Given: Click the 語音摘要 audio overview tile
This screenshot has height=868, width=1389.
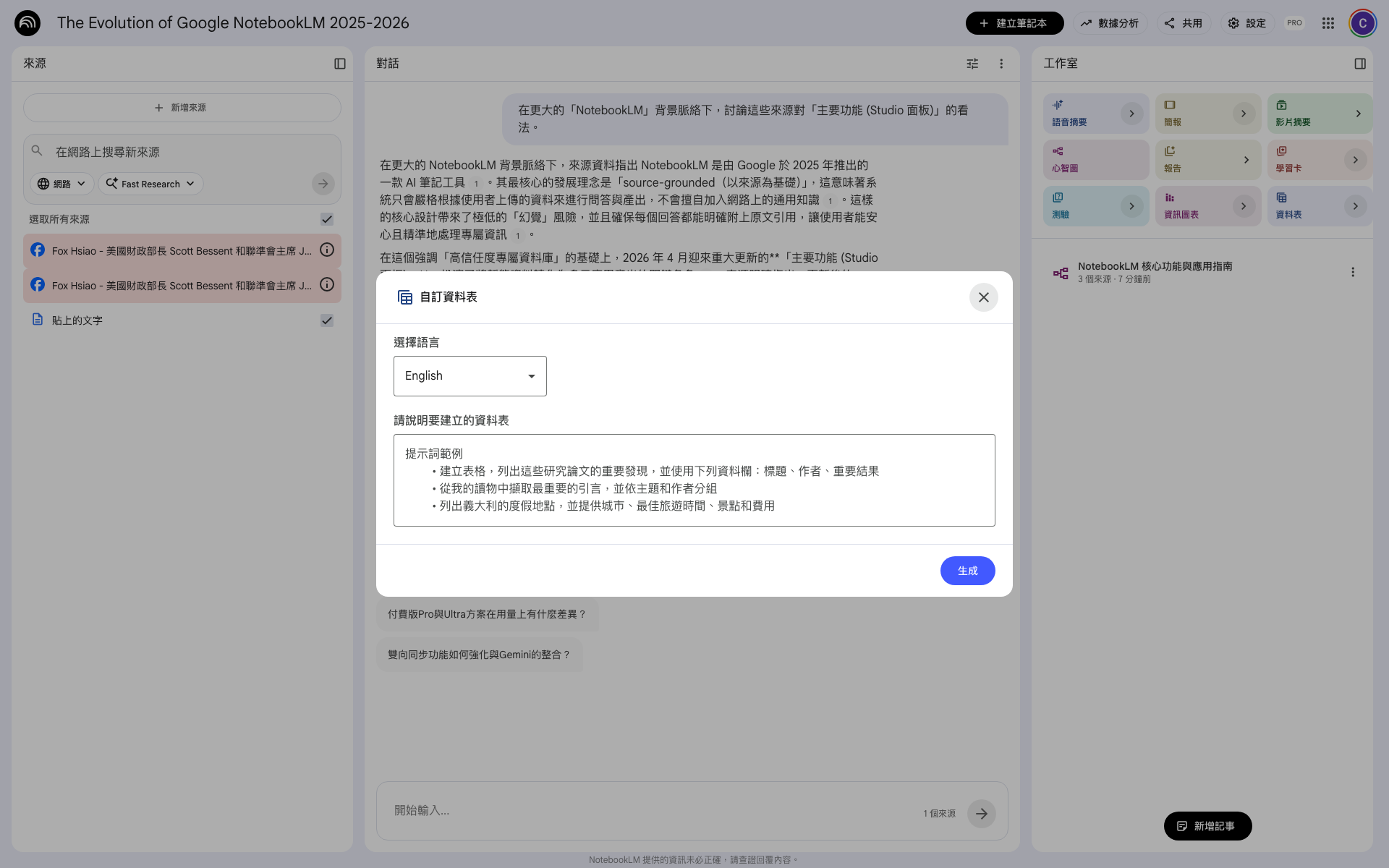Looking at the screenshot, I should pos(1095,114).
